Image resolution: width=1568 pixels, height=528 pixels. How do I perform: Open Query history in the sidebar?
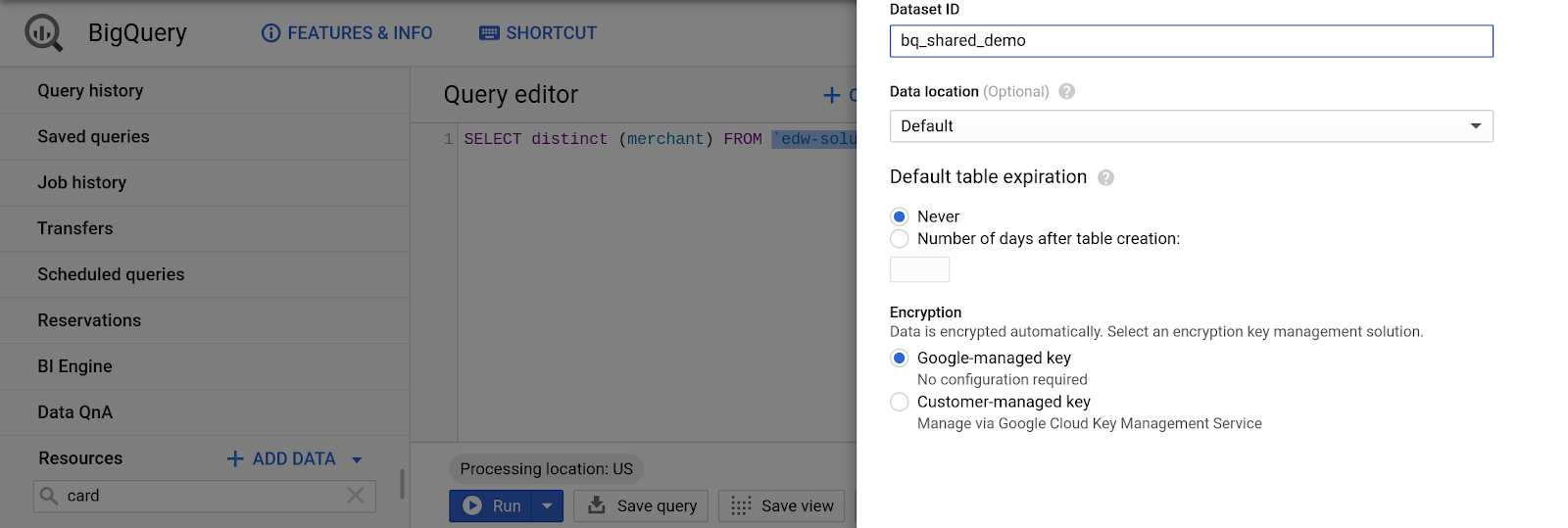click(90, 91)
